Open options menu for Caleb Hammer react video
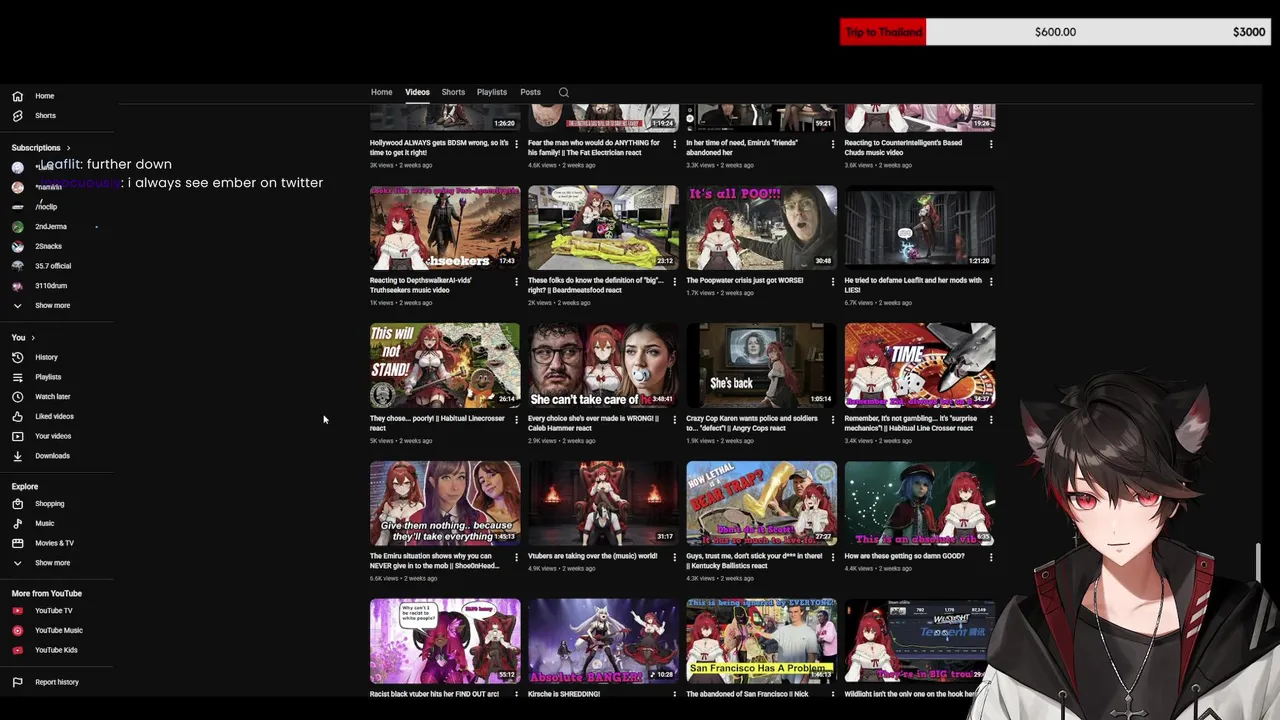Screen dimensions: 1280x720 [674, 420]
